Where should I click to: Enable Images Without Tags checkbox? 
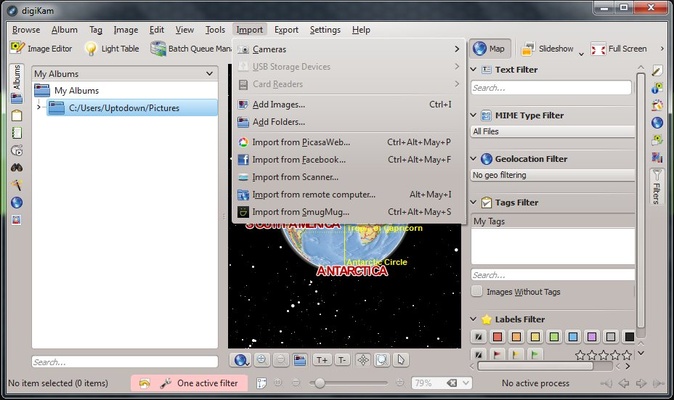[477, 291]
